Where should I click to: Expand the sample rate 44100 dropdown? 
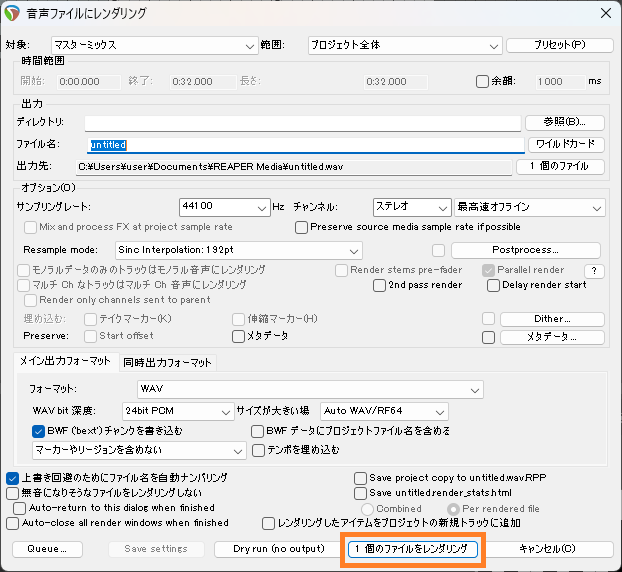(x=224, y=207)
